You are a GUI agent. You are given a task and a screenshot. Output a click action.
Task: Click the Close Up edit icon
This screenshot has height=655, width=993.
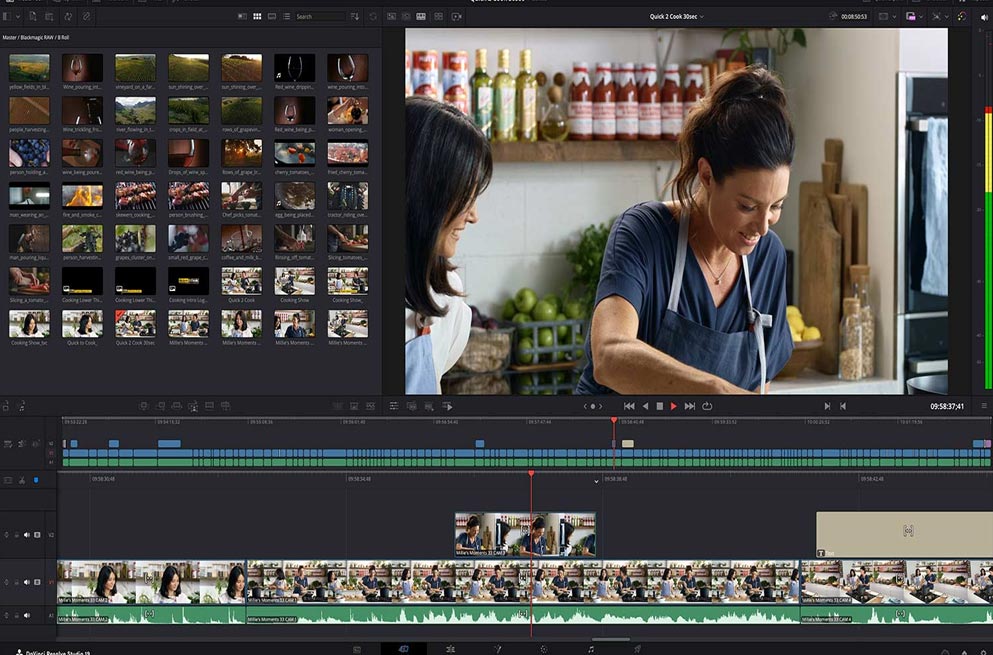click(x=193, y=406)
